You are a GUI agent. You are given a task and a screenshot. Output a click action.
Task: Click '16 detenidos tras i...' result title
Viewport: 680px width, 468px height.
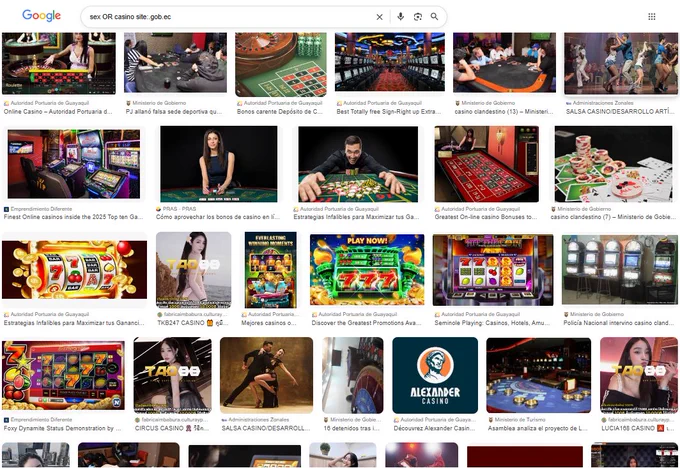tap(352, 429)
